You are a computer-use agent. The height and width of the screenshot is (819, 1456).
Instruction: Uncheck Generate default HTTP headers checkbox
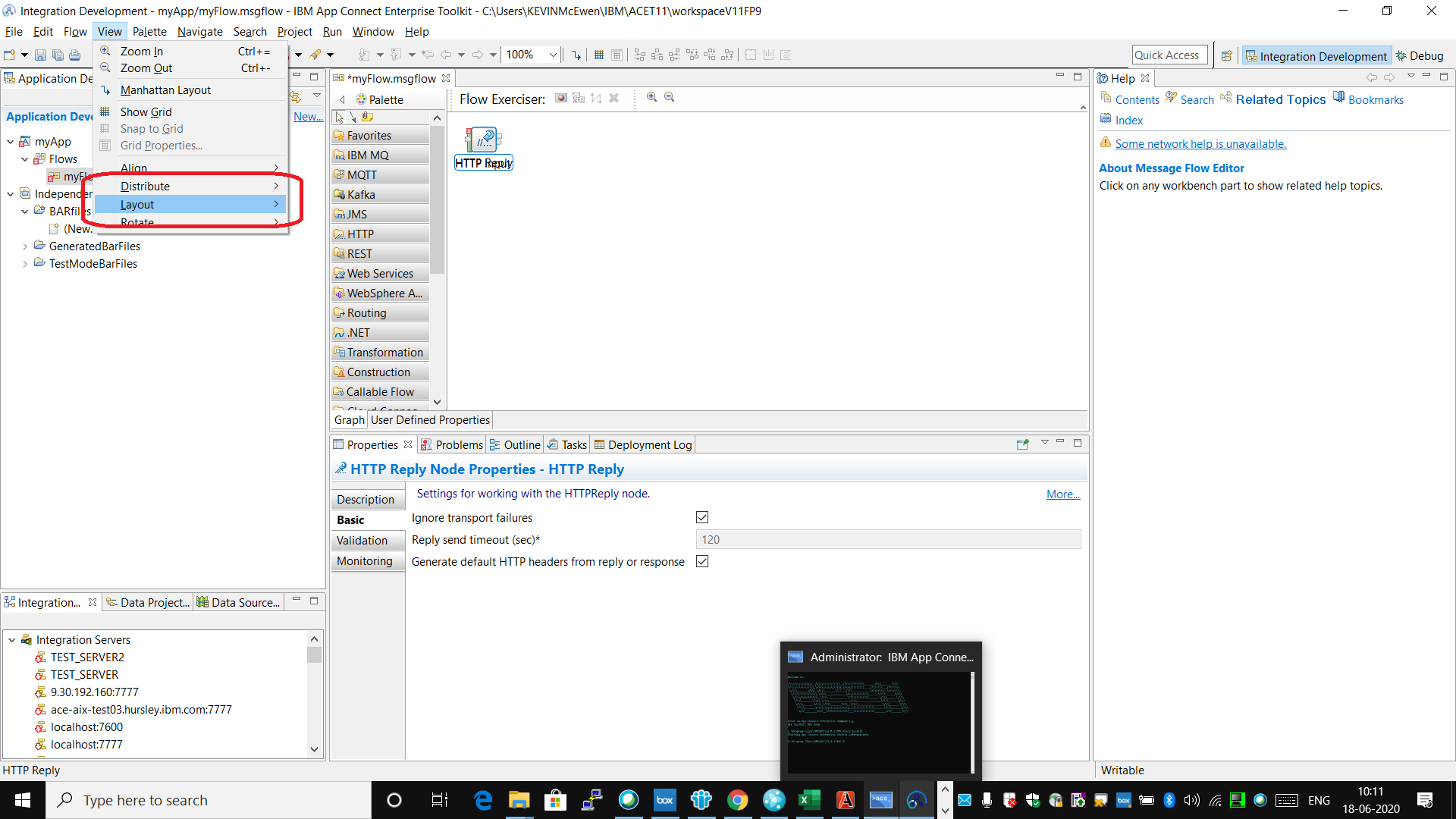click(x=702, y=561)
